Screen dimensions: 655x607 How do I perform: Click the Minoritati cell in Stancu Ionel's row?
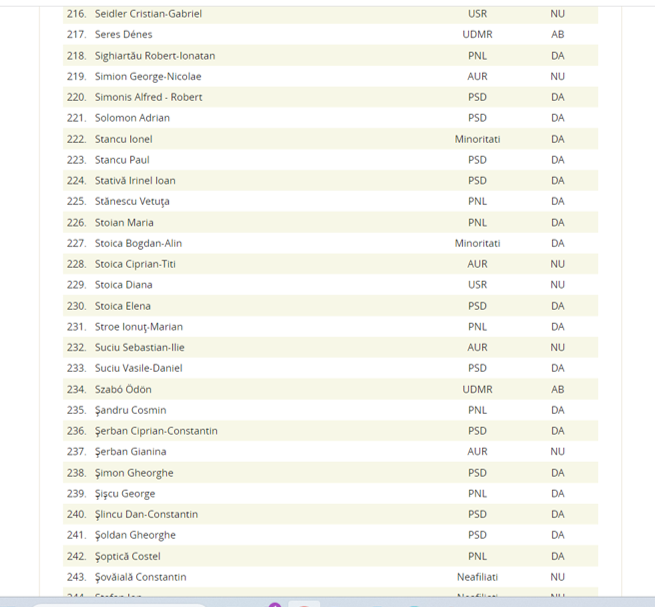tap(477, 139)
